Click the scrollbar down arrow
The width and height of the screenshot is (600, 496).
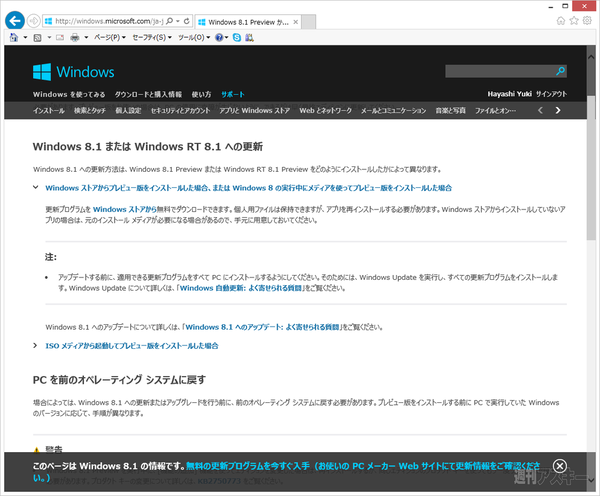click(x=591, y=480)
